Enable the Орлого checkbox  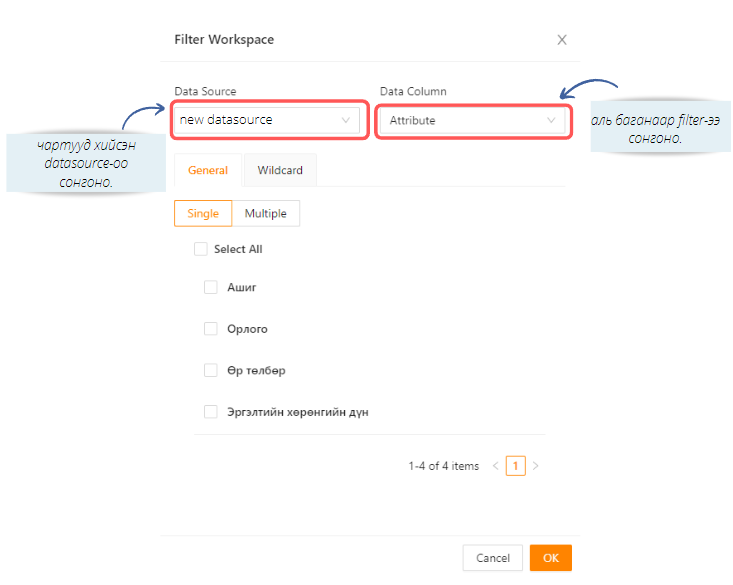point(211,329)
